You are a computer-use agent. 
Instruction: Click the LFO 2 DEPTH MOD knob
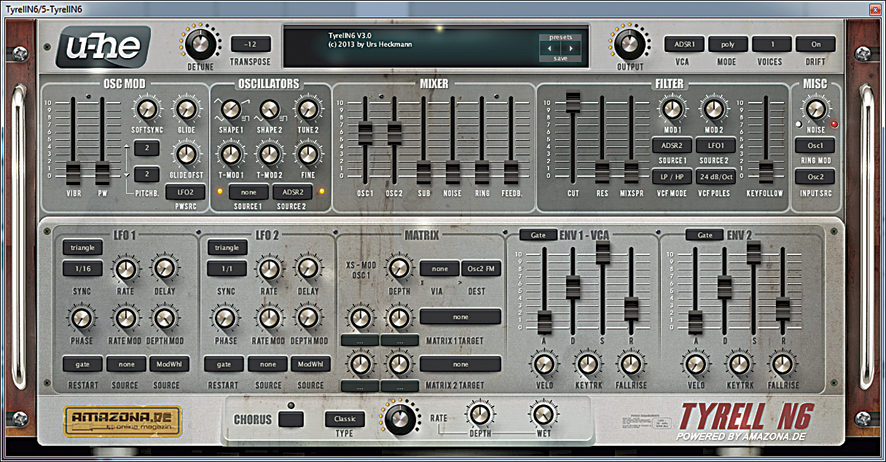pos(308,319)
